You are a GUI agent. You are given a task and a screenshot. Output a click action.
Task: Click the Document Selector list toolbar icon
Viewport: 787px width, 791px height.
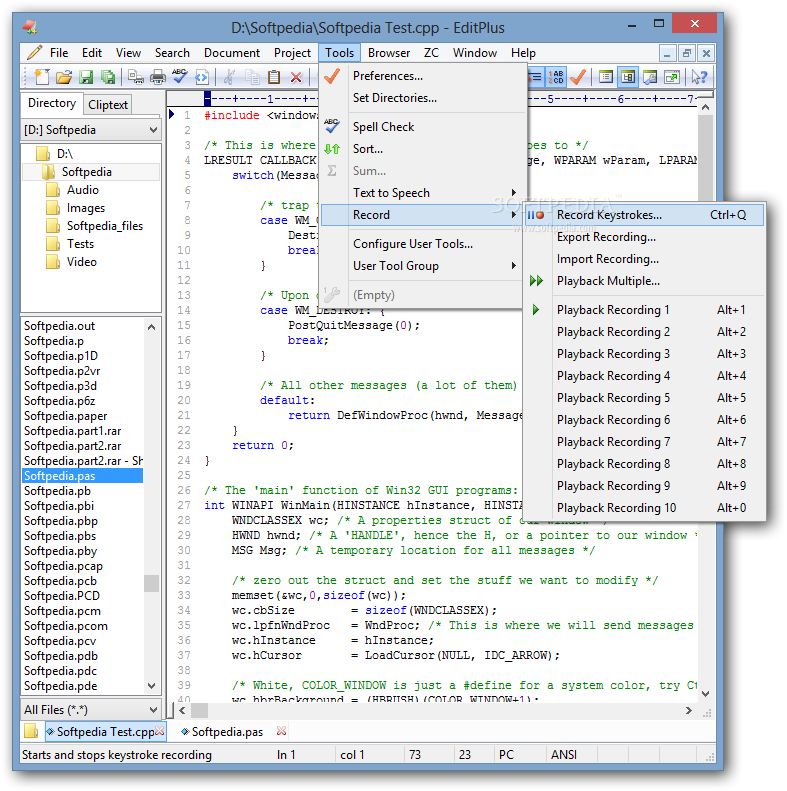click(x=606, y=77)
